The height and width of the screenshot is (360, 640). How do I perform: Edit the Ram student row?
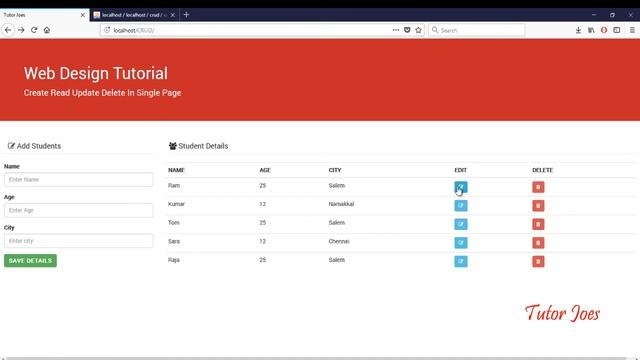461,187
